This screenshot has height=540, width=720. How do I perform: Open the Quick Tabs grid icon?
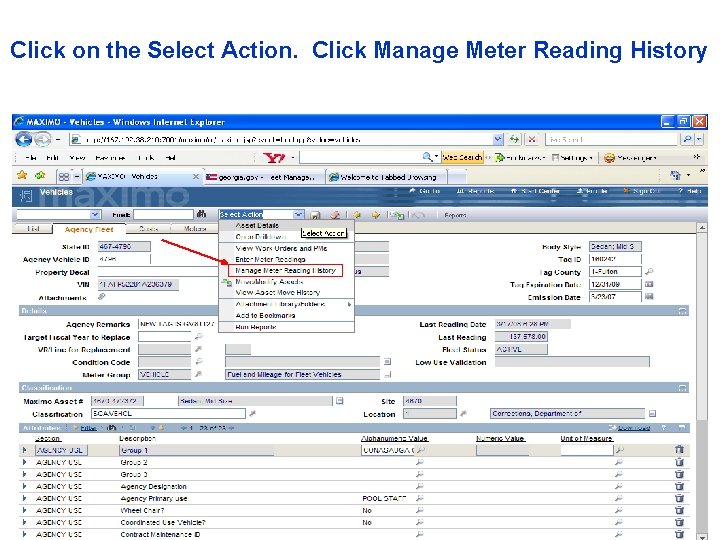(64, 176)
